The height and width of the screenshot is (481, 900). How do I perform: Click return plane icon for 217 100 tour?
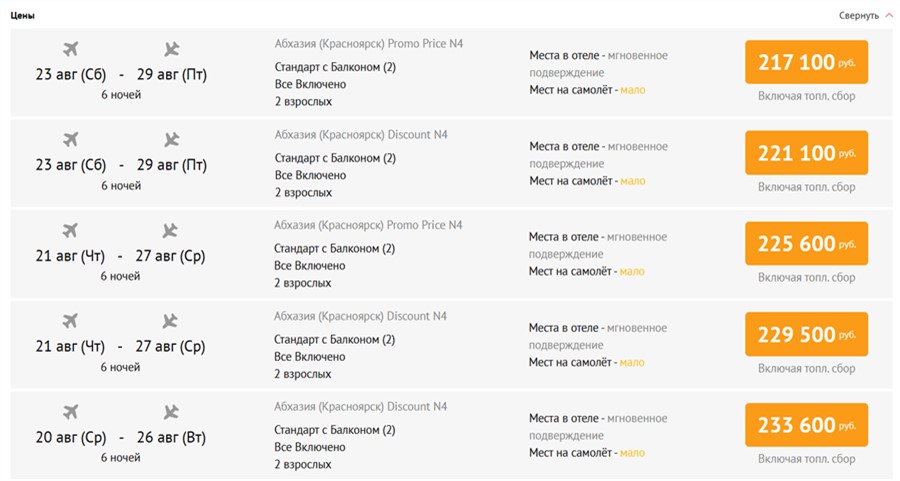(171, 49)
